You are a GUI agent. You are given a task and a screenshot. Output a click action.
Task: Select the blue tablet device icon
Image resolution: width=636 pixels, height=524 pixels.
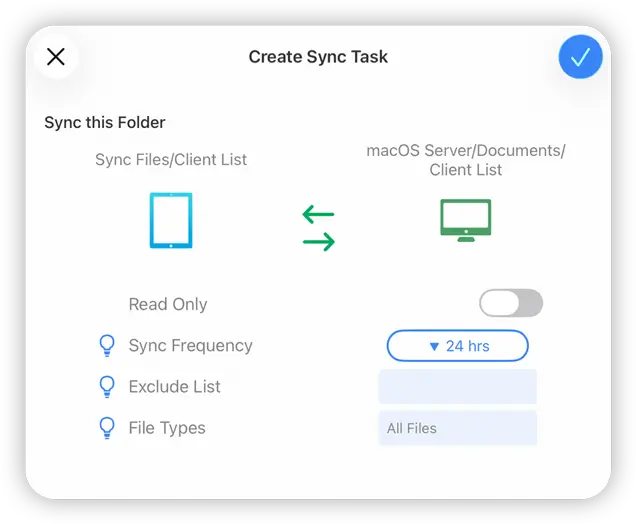[x=170, y=221]
